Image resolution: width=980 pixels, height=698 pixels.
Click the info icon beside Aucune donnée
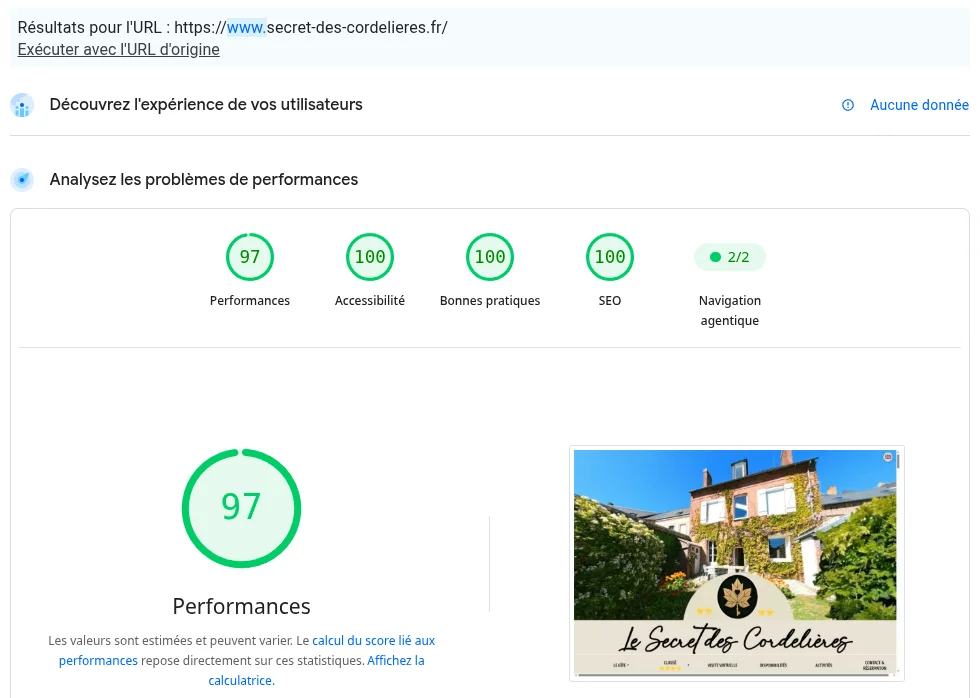point(848,105)
